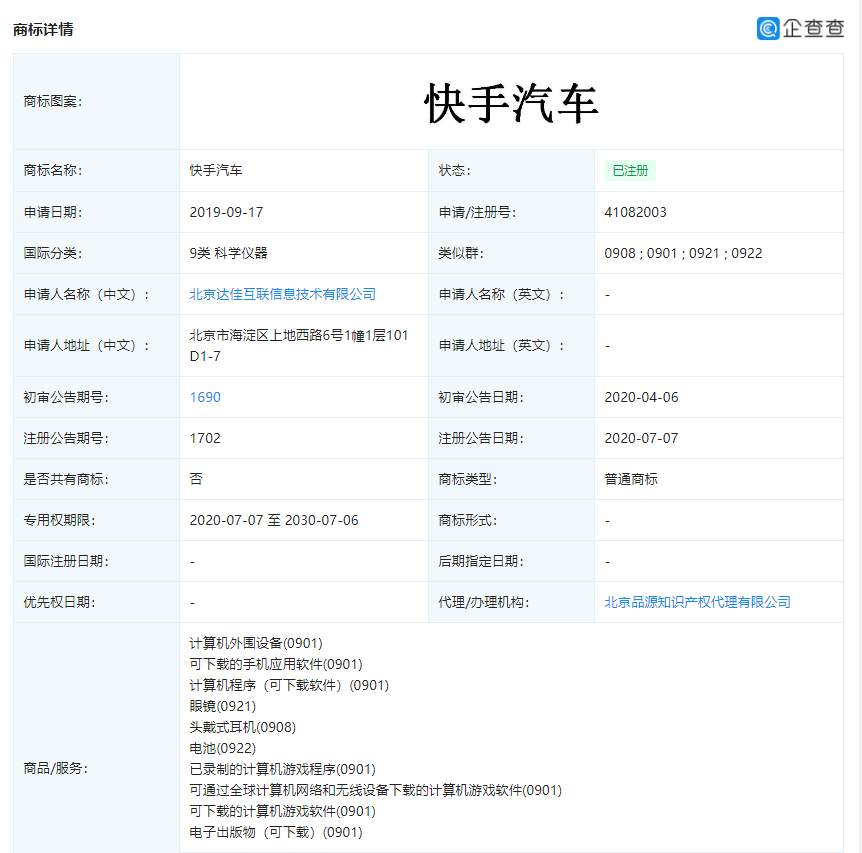Click the large 快手汽车 trademark image
Screen dimensions: 862x853
point(511,104)
